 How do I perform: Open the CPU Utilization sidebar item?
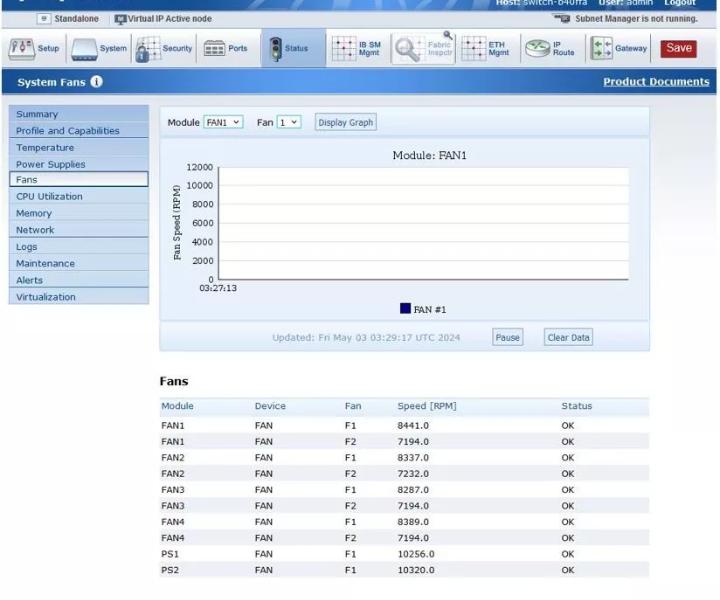[79, 196]
